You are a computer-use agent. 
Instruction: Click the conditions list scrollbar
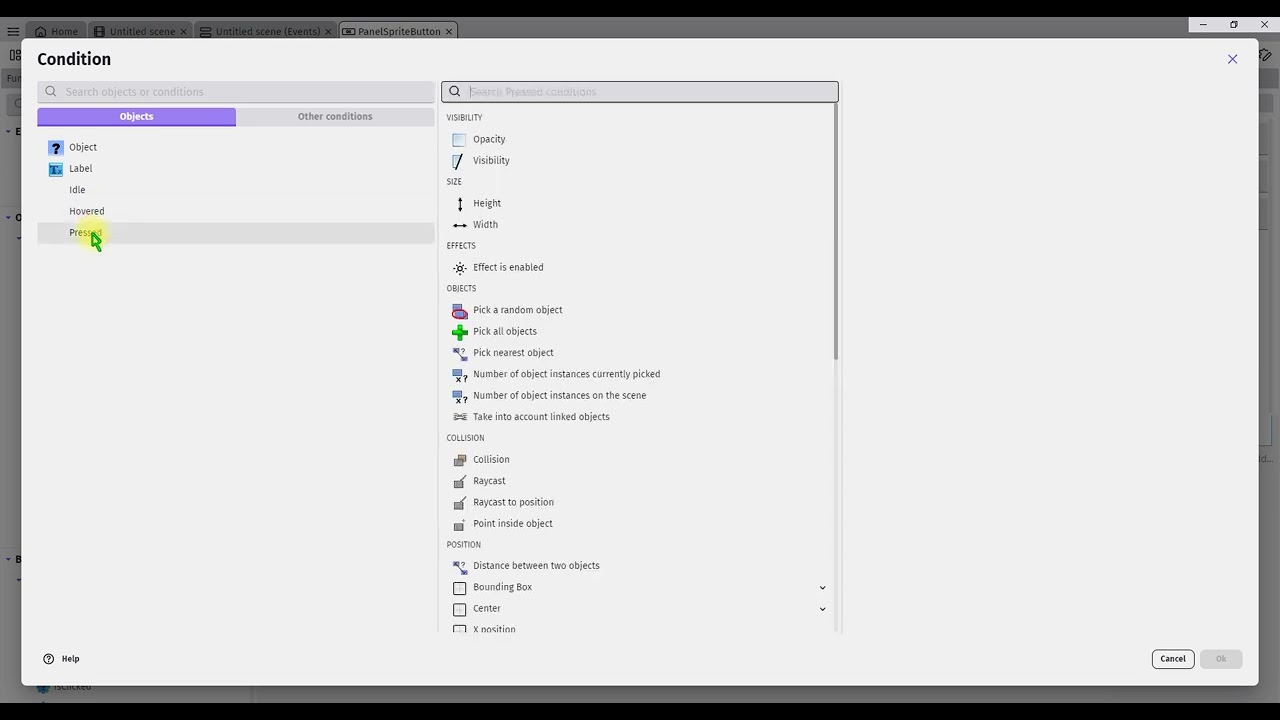835,231
